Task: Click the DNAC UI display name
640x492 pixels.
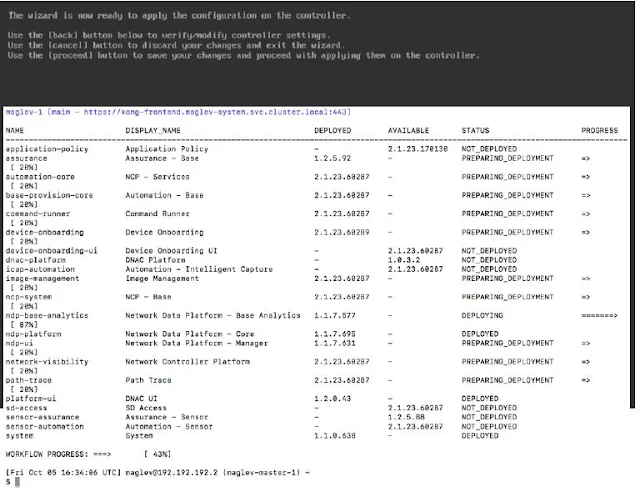Action: click(x=146, y=398)
